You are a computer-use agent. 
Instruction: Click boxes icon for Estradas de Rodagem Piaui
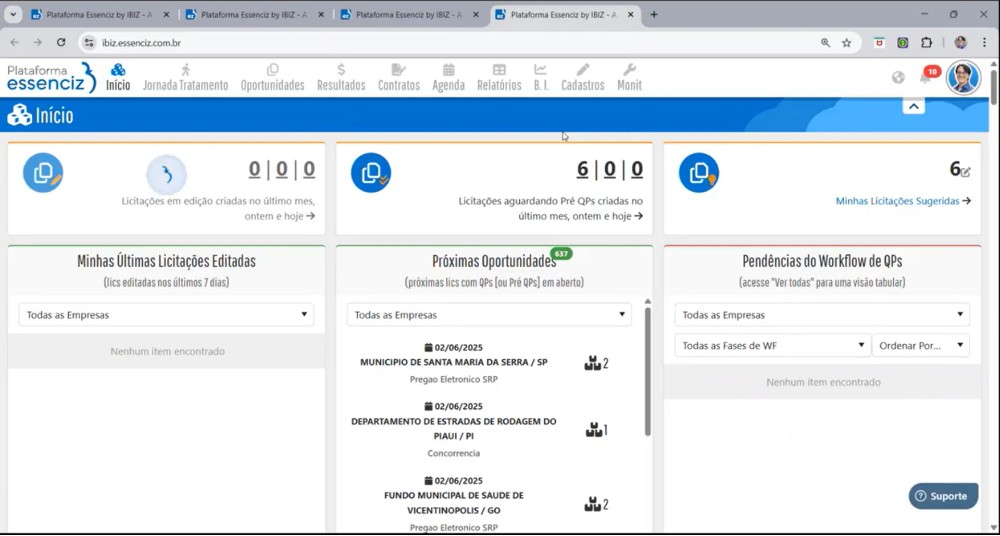(596, 430)
